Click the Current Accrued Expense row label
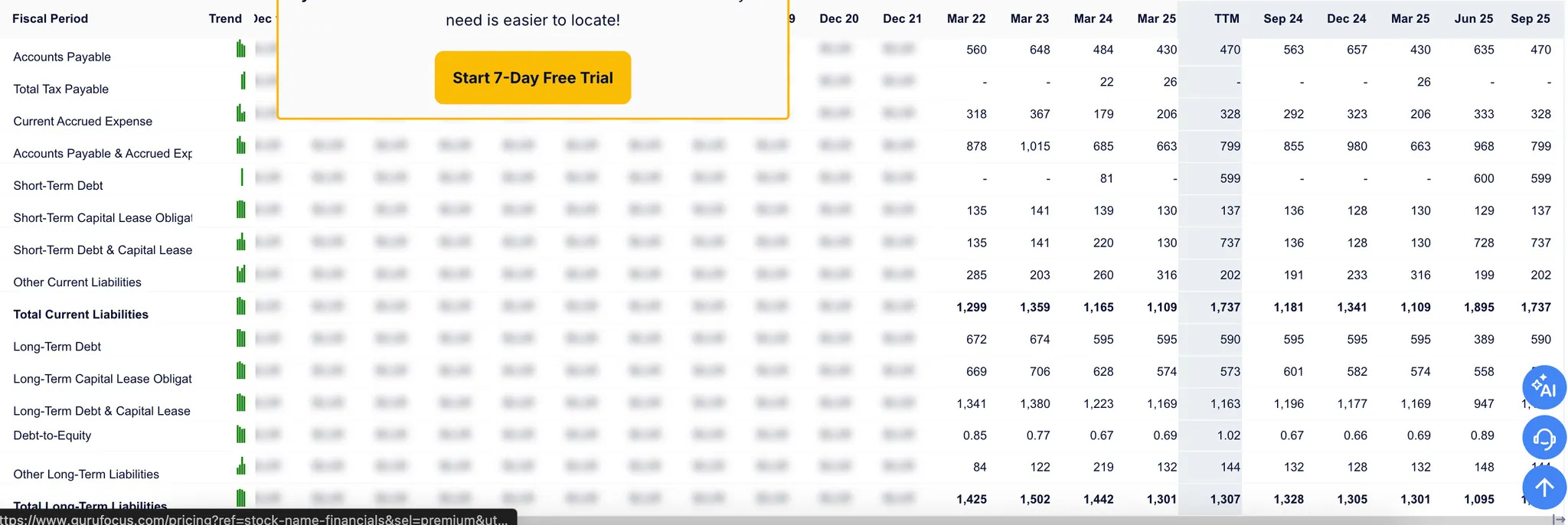Viewport: 1568px width, 525px height. (x=83, y=122)
